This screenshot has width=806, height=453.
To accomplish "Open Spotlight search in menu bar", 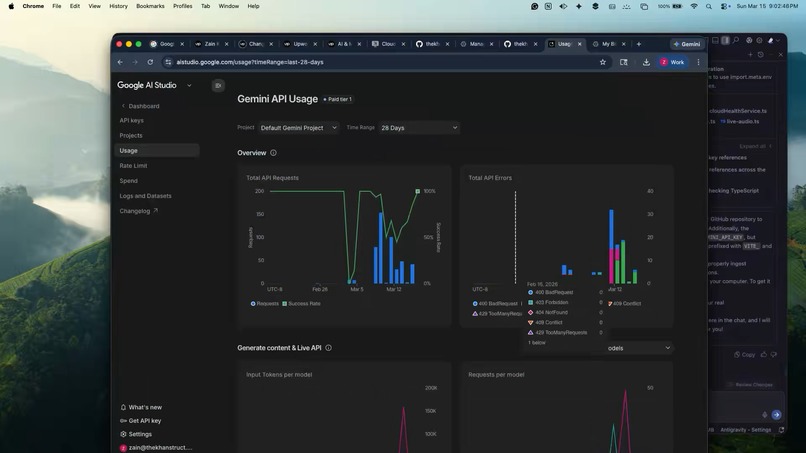I will 709,6.
